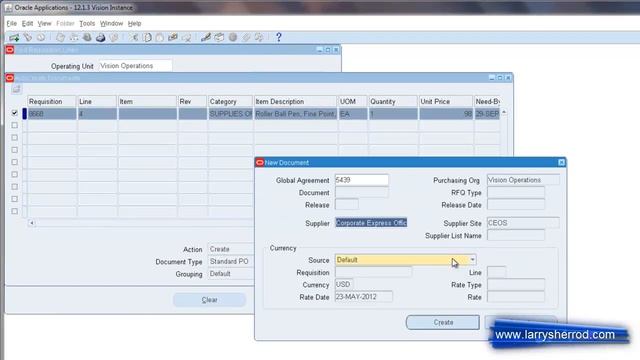This screenshot has width=640, height=360.
Task: Click the Paste toolbar icon
Action: pos(160,38)
